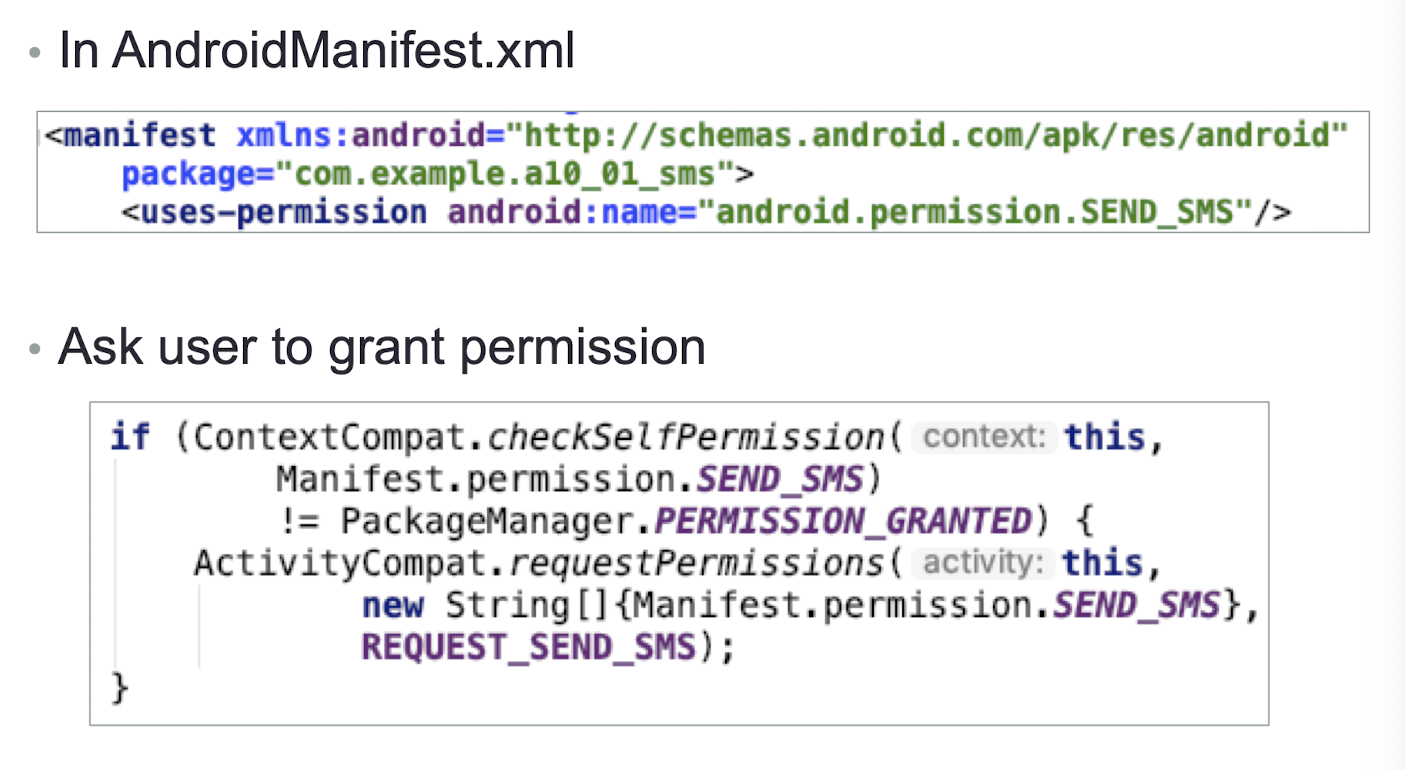Select the manifest opening tag
Screen dimensions: 1406x770
pos(130,134)
